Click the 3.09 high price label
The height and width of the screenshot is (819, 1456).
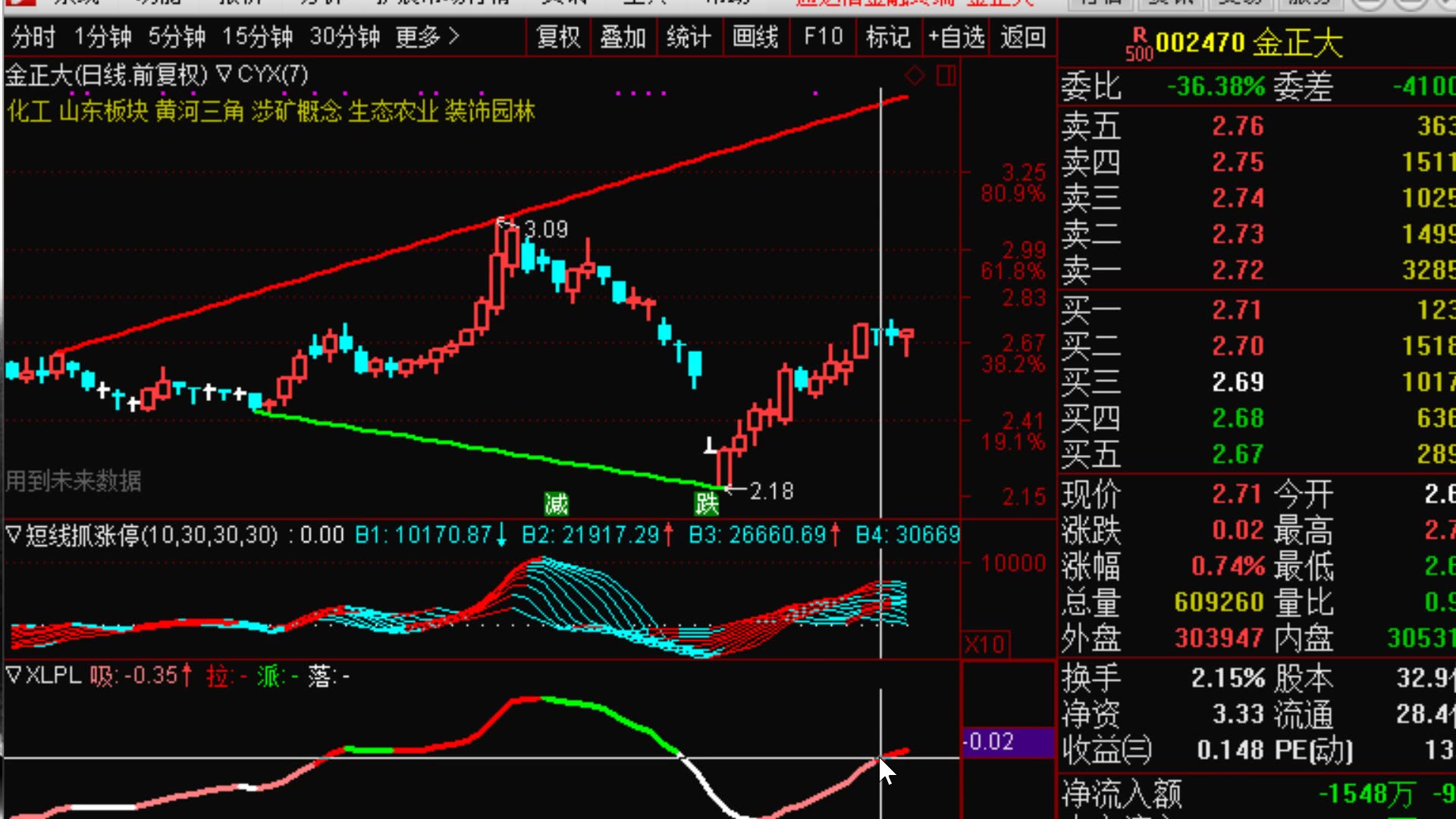tap(546, 229)
